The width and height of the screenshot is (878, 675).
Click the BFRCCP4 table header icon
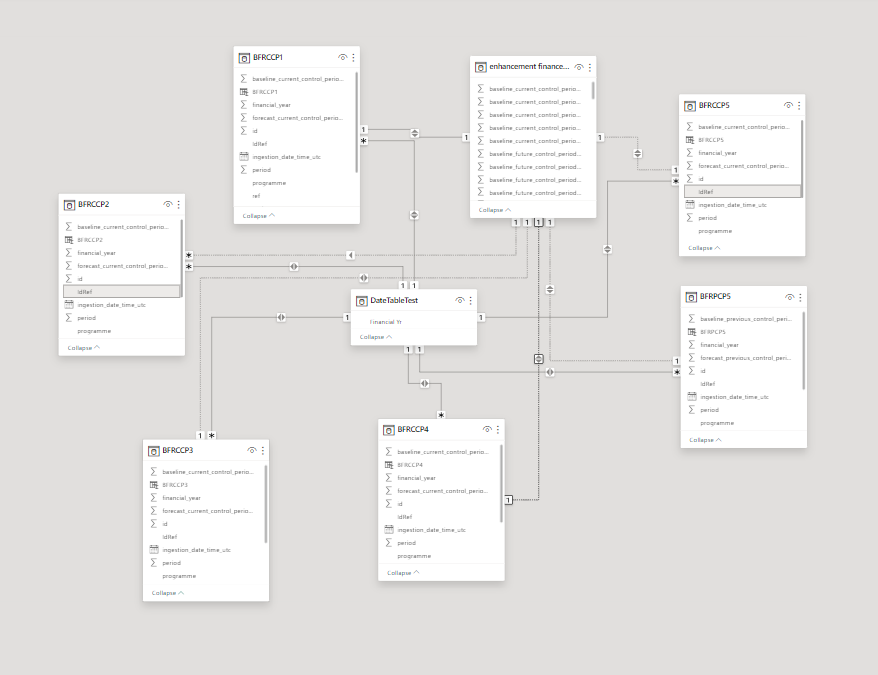point(389,430)
